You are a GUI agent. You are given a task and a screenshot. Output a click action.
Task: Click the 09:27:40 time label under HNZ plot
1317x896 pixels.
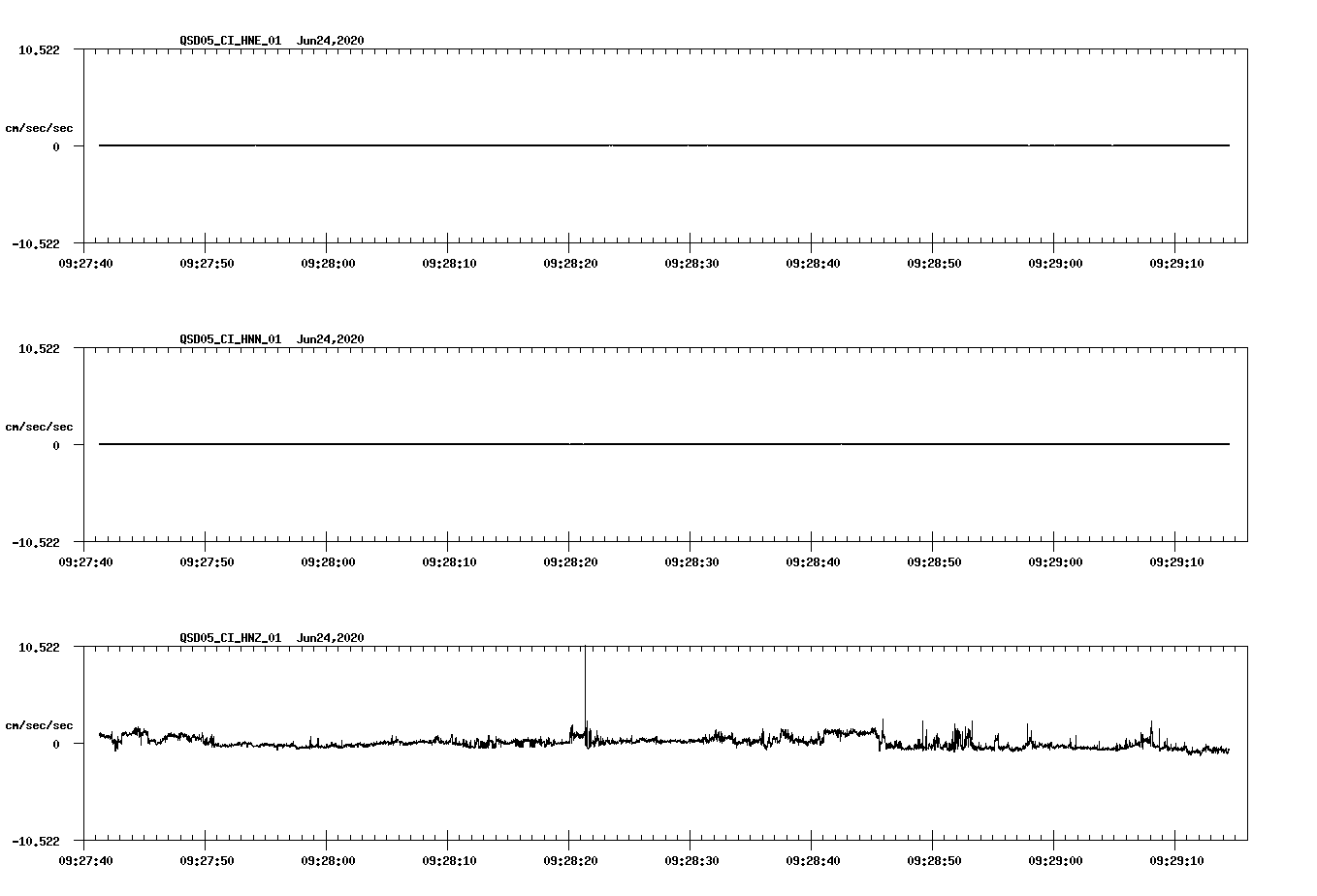[85, 861]
